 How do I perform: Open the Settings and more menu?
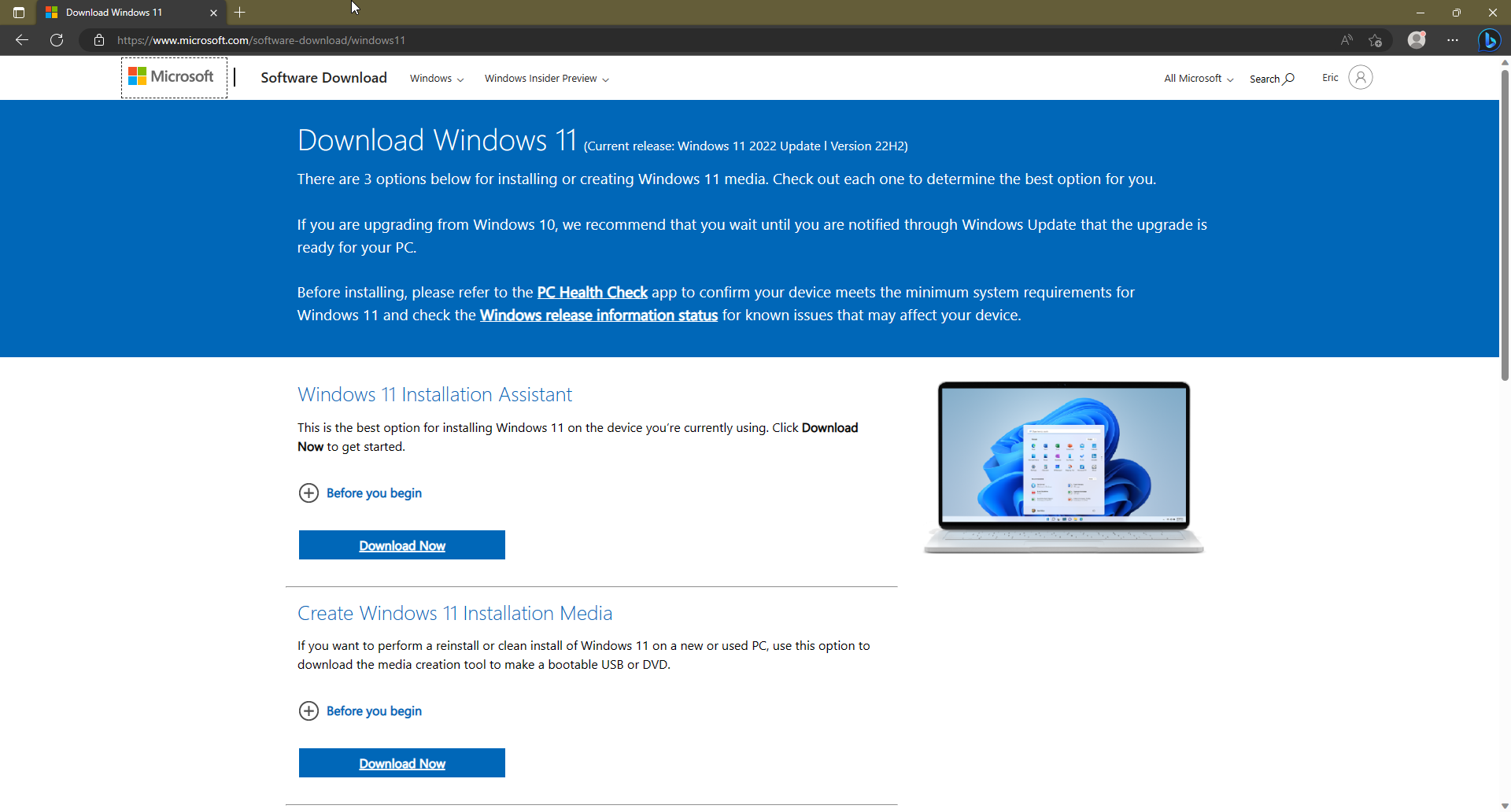coord(1454,40)
